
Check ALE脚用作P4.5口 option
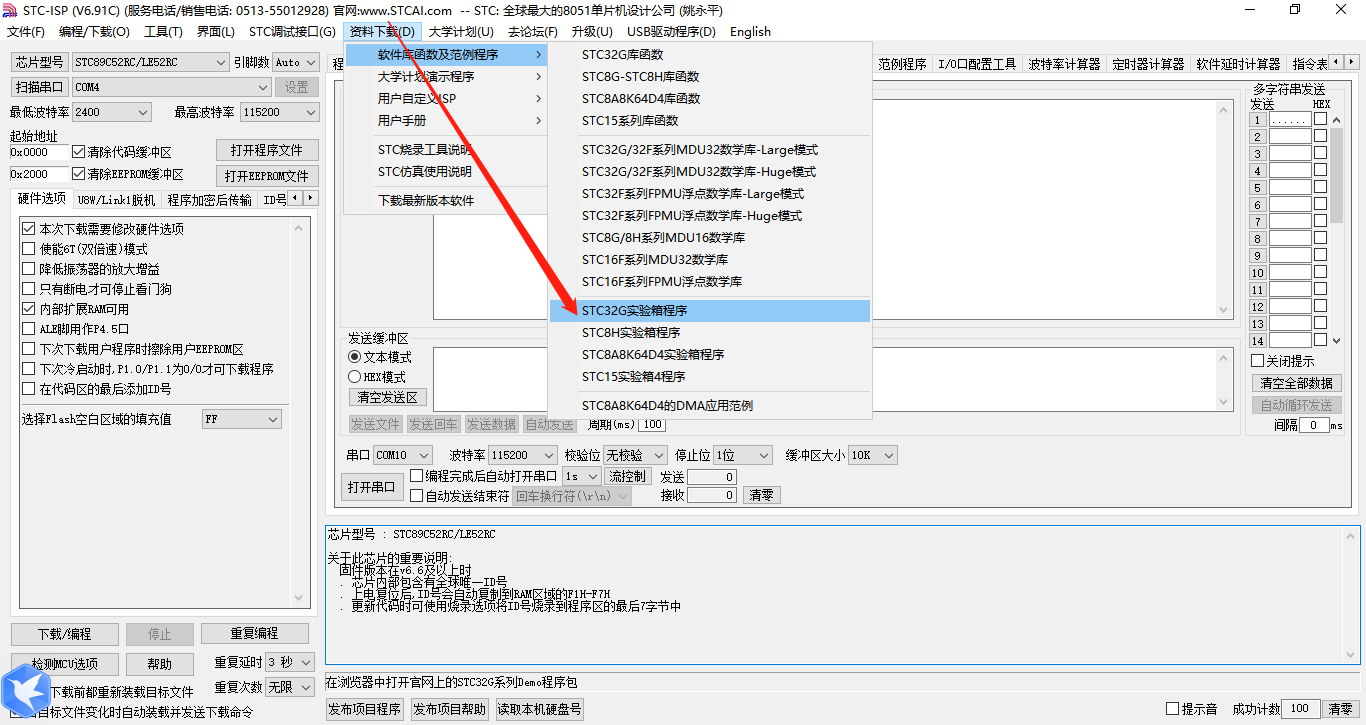[x=29, y=329]
